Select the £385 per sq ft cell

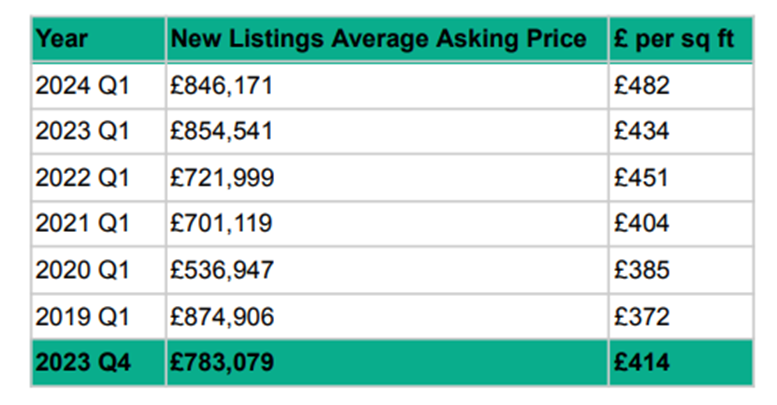click(642, 270)
